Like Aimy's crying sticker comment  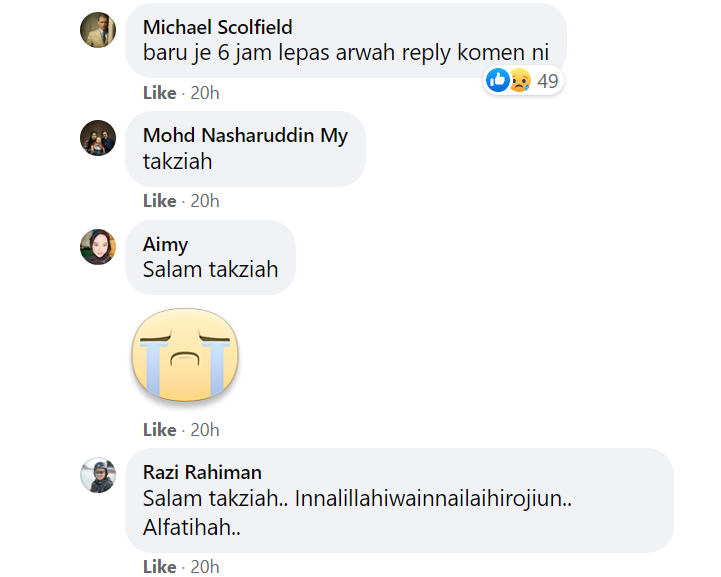pos(159,430)
